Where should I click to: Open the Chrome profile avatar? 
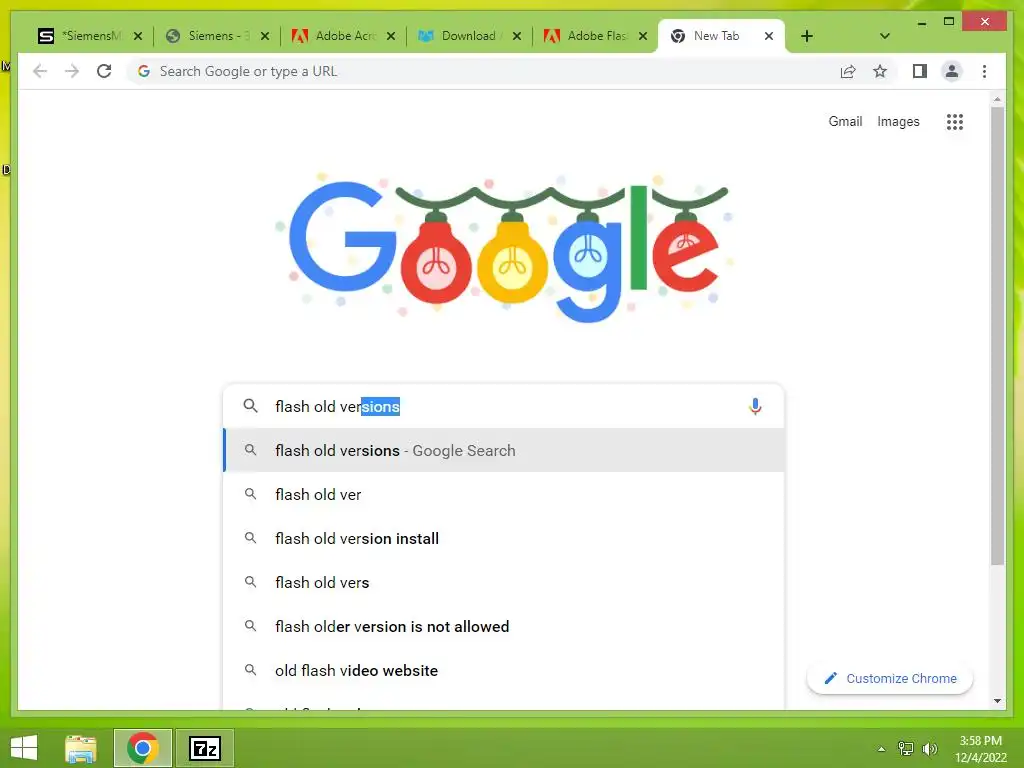[x=952, y=71]
